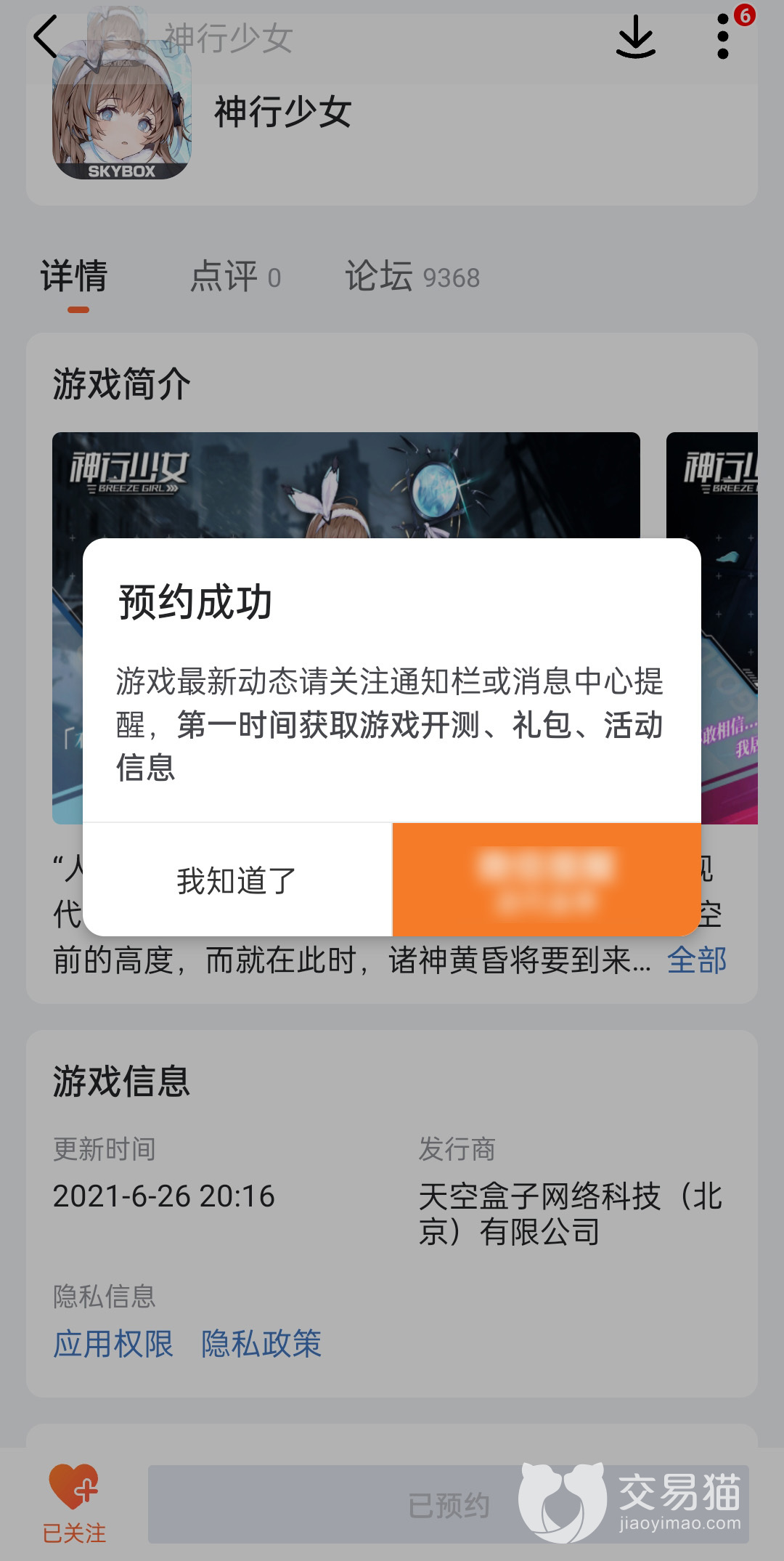Switch to the 点评 tab

click(x=235, y=277)
